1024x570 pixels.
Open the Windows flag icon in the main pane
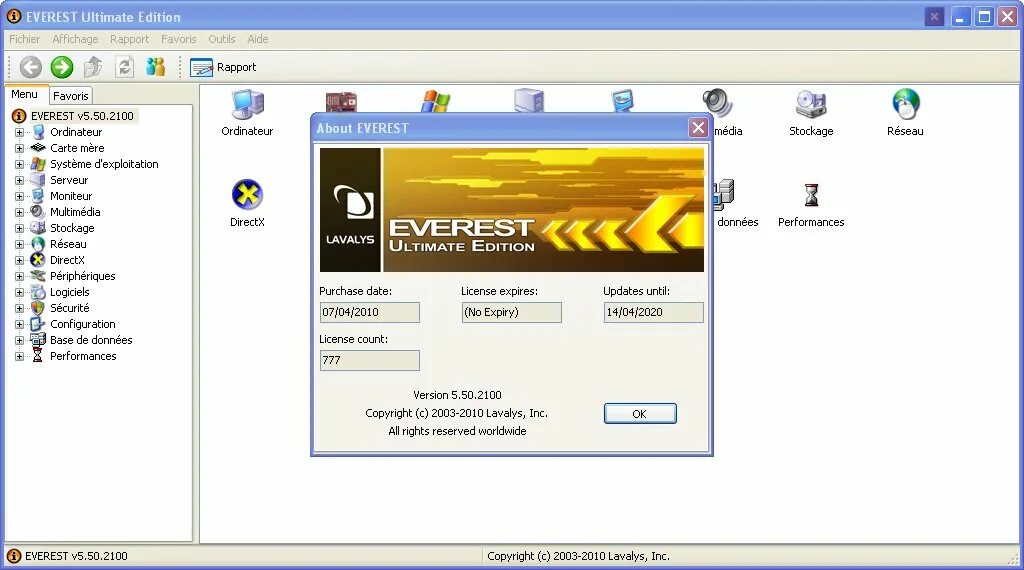coord(436,101)
